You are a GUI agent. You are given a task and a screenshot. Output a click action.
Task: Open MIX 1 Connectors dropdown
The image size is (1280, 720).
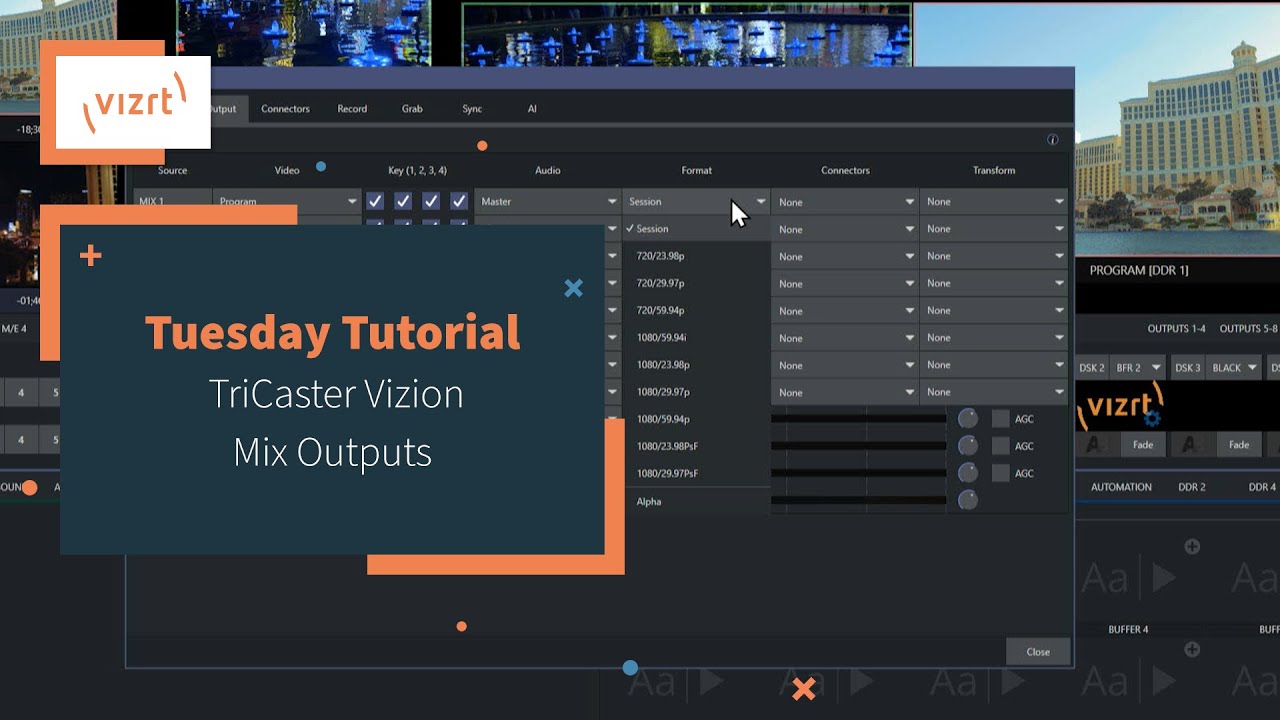[x=845, y=201]
